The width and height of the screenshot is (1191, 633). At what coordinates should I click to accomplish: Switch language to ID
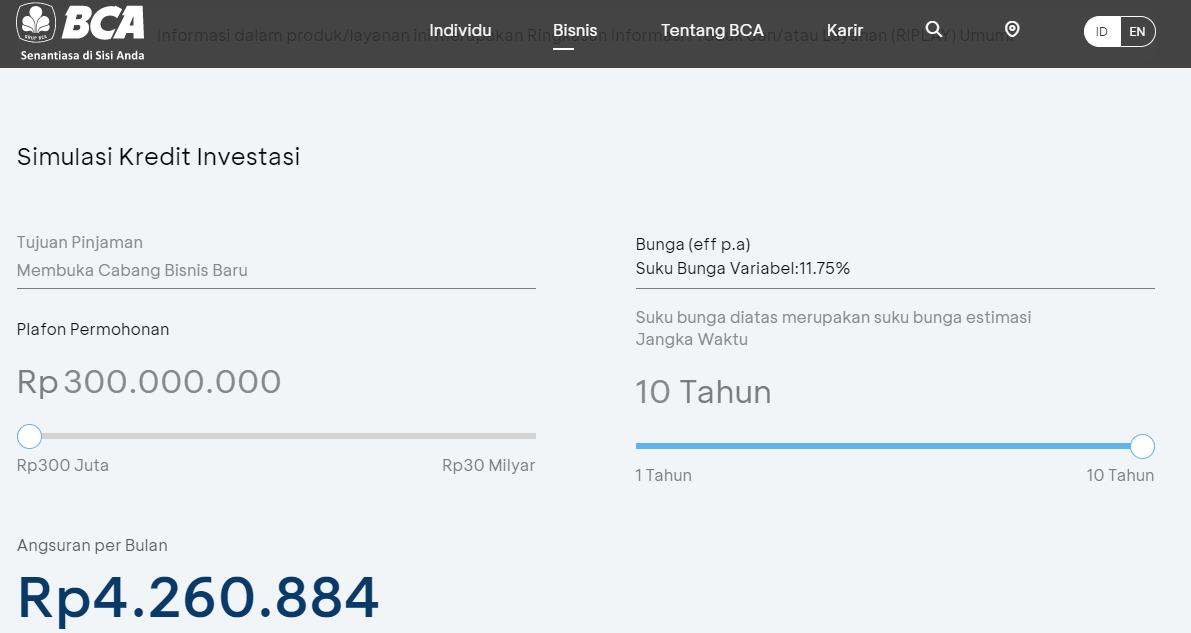pyautogui.click(x=1101, y=31)
